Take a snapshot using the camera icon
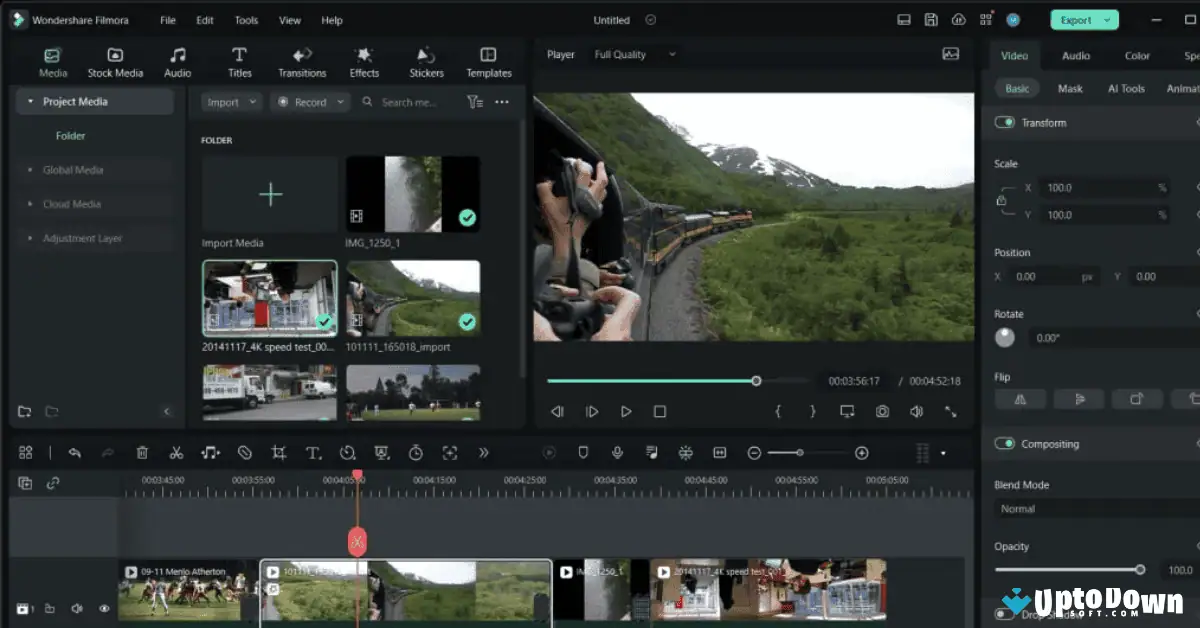Image resolution: width=1200 pixels, height=628 pixels. pos(881,410)
